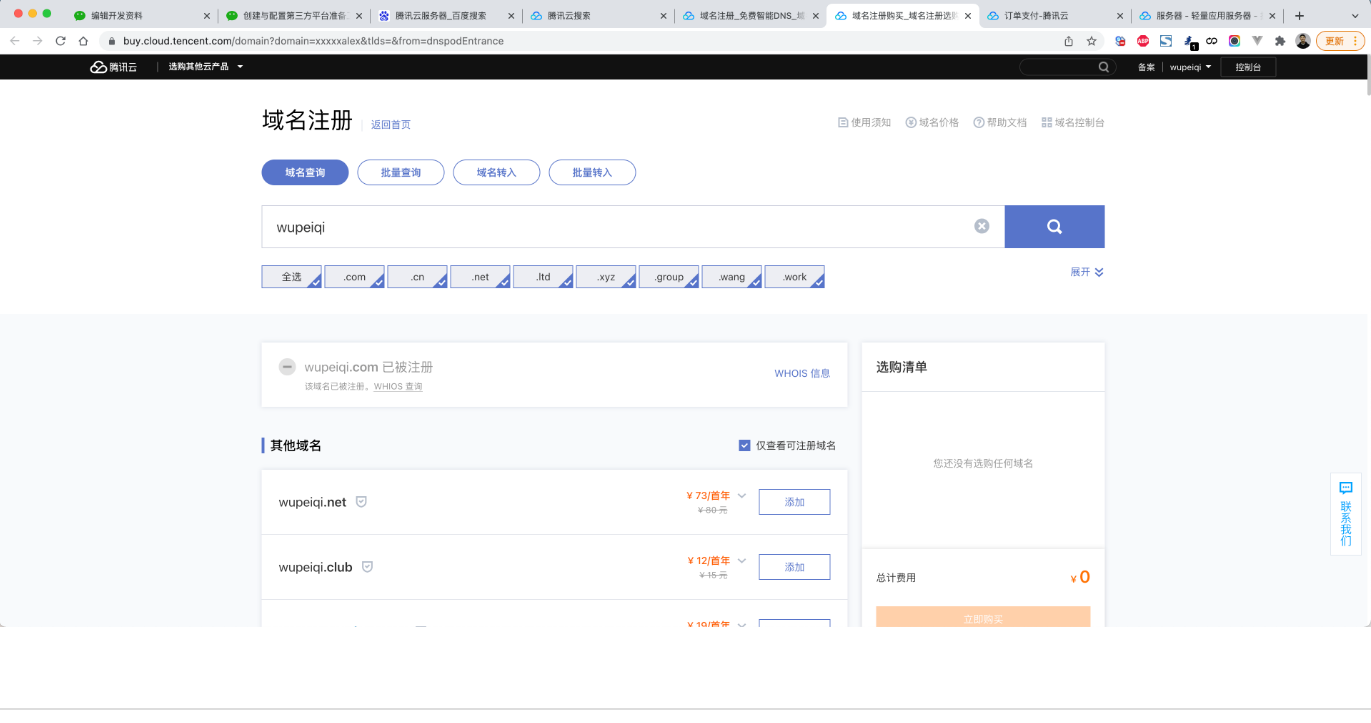
Task: Click 返回首页 link
Action: [391, 125]
